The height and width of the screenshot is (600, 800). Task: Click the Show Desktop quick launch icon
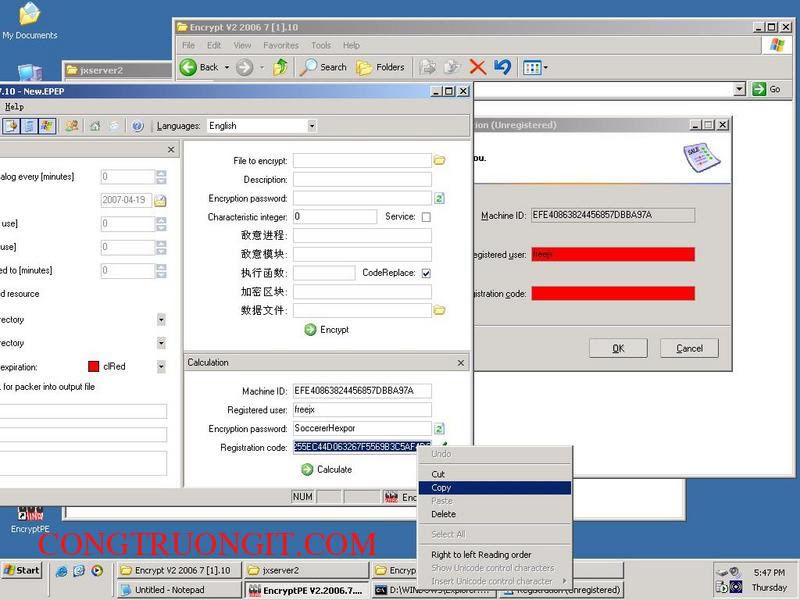tap(79, 571)
